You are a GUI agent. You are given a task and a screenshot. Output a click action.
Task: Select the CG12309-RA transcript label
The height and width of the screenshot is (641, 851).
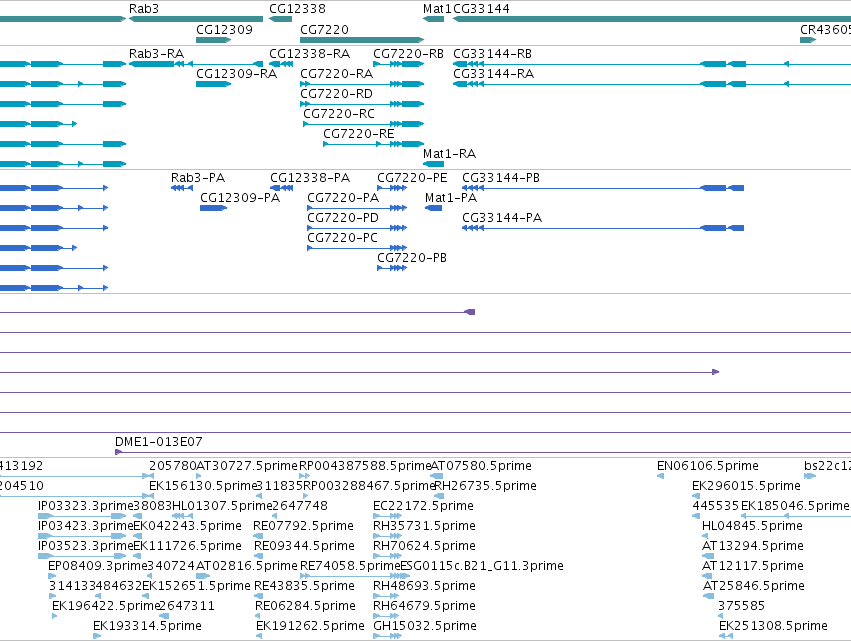(x=236, y=73)
